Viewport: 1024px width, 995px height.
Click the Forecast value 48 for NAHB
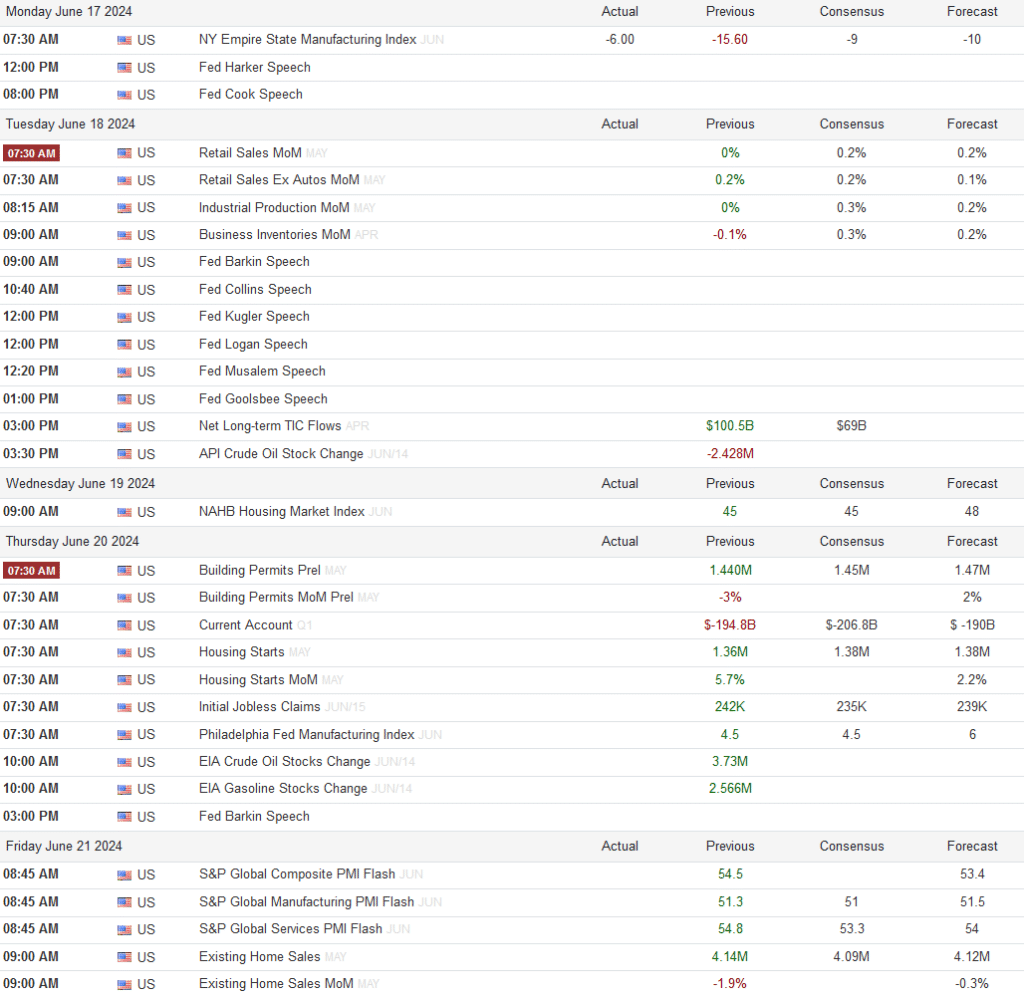[972, 512]
